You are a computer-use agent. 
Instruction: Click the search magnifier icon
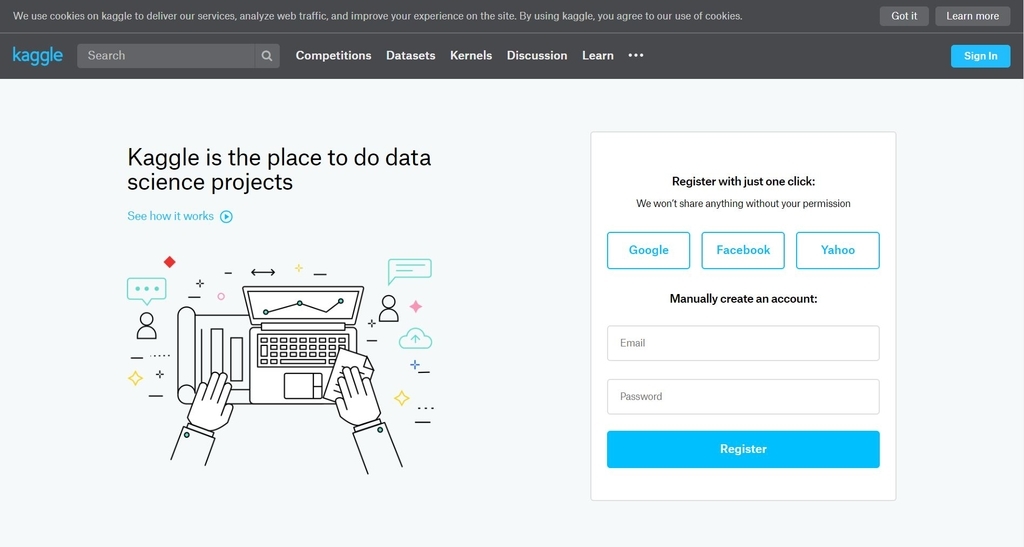(x=267, y=56)
